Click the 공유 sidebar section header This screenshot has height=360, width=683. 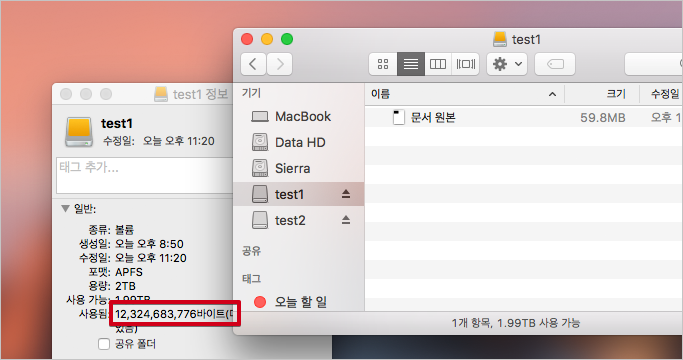coord(251,251)
